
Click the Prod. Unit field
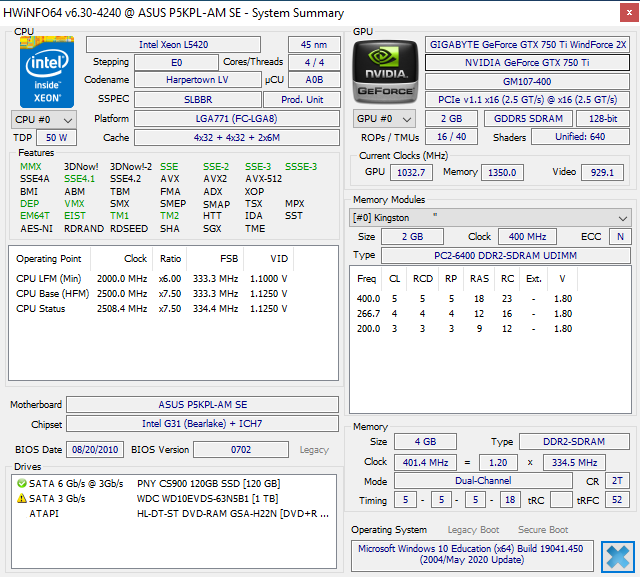click(302, 100)
